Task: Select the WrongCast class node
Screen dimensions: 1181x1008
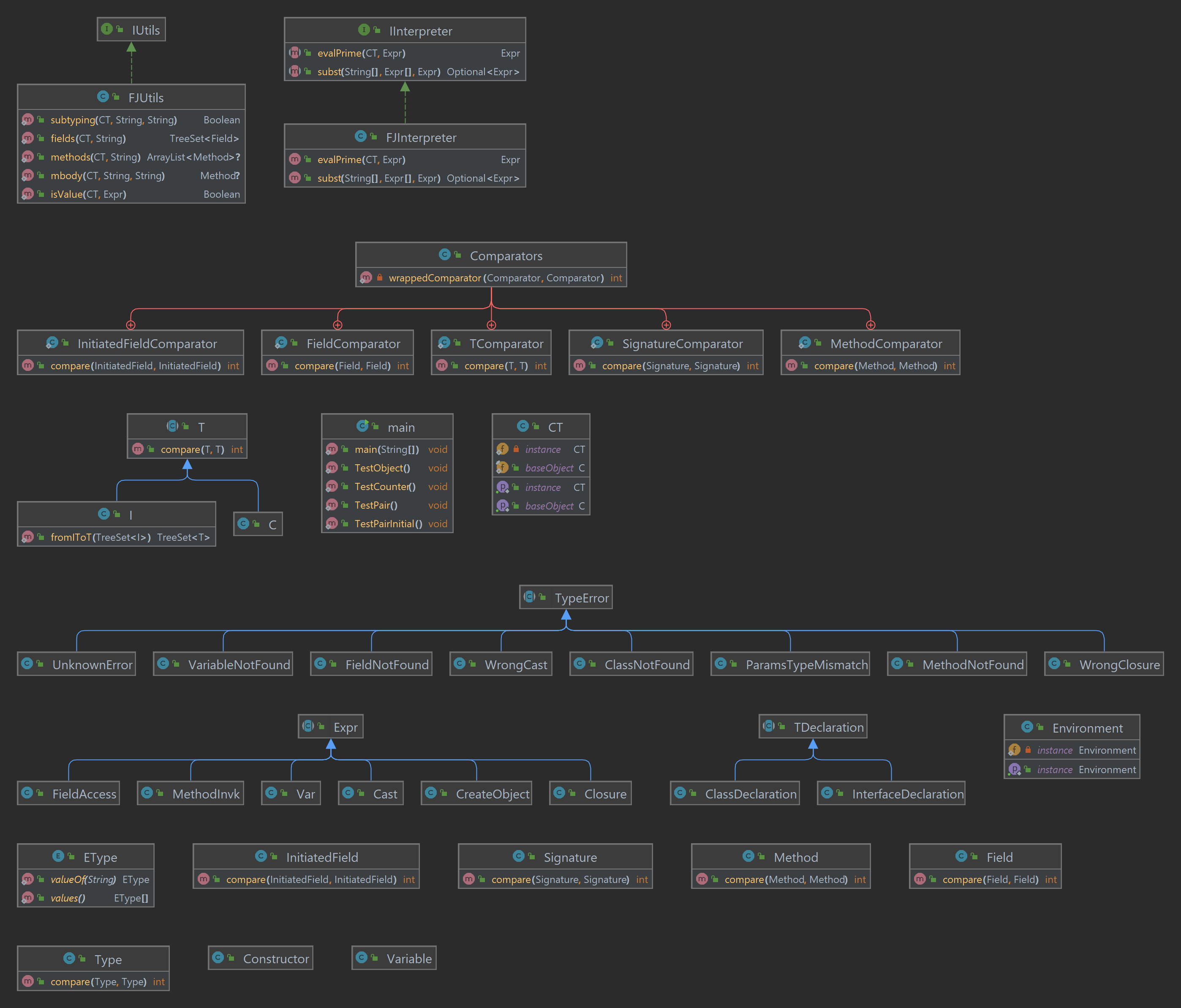Action: coord(501,664)
